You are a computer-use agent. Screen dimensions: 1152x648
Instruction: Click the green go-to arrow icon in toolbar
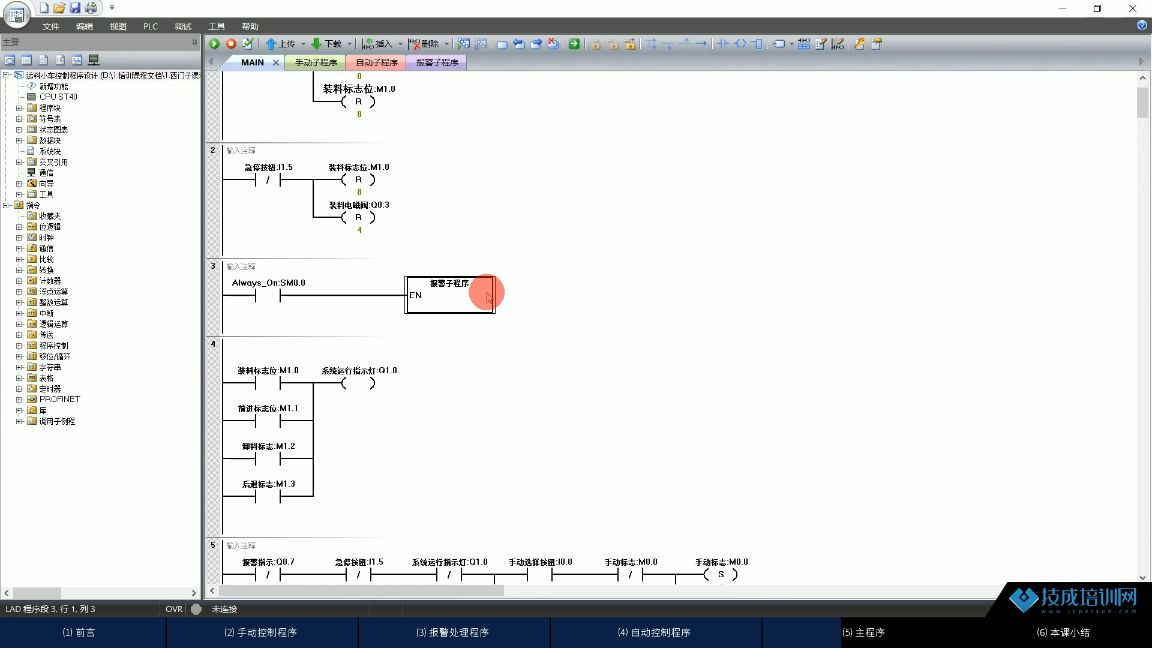pos(575,44)
